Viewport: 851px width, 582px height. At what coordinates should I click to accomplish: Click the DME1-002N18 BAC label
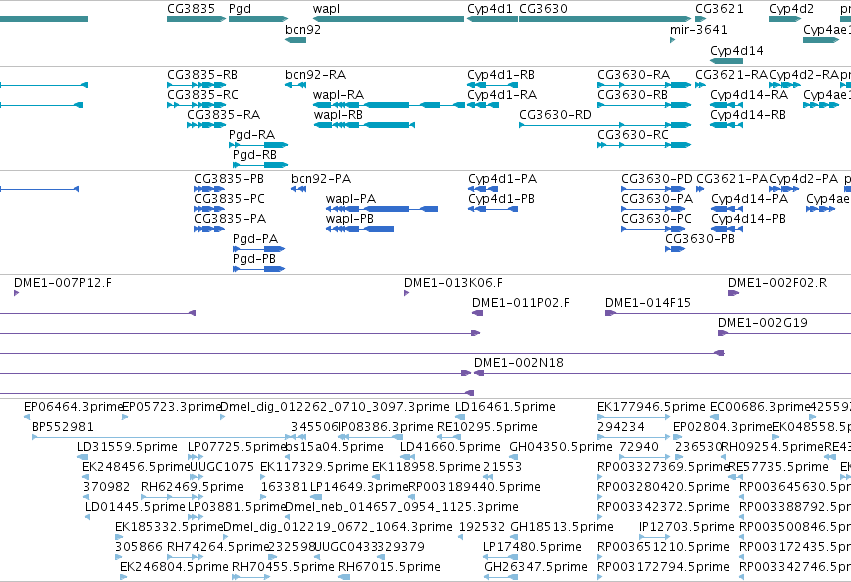pyautogui.click(x=519, y=363)
